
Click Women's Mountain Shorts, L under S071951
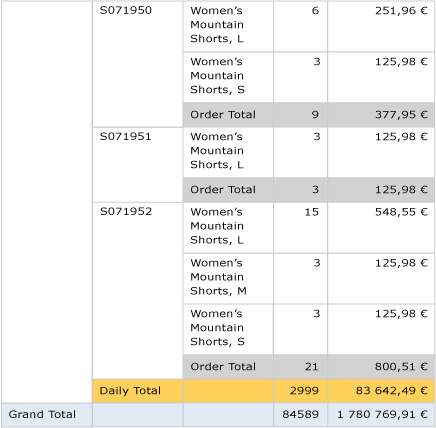[228, 152]
